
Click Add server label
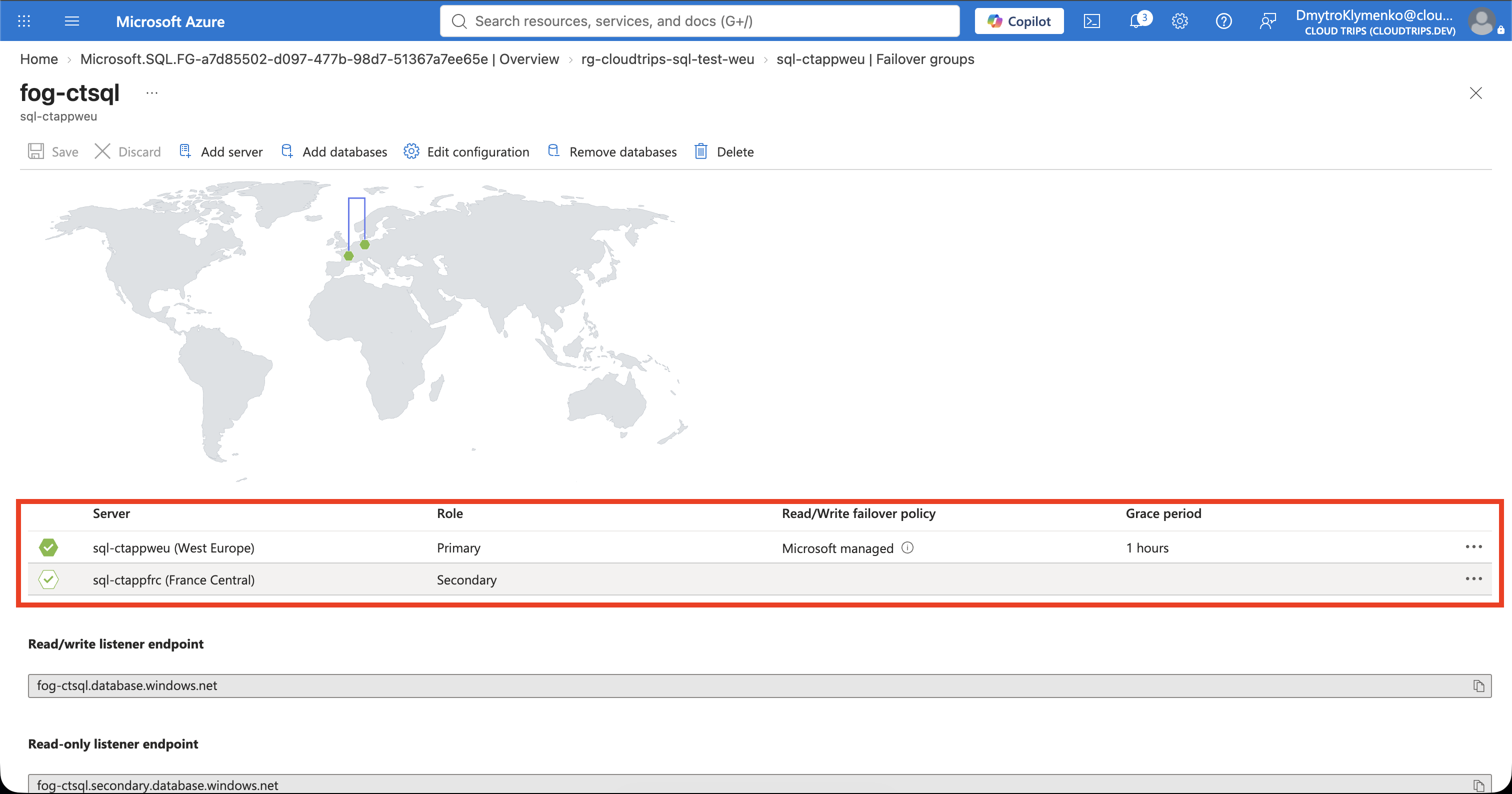pos(232,152)
